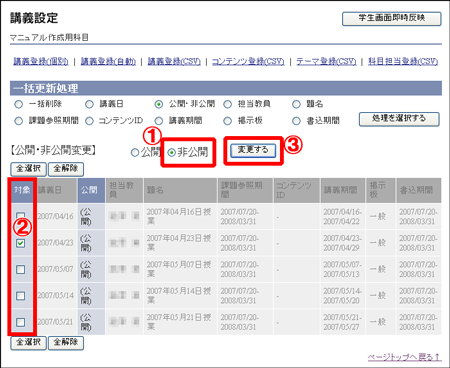Open the コンテンツ登録(CSV) link
Screen dimensions: 450x368
coord(248,61)
